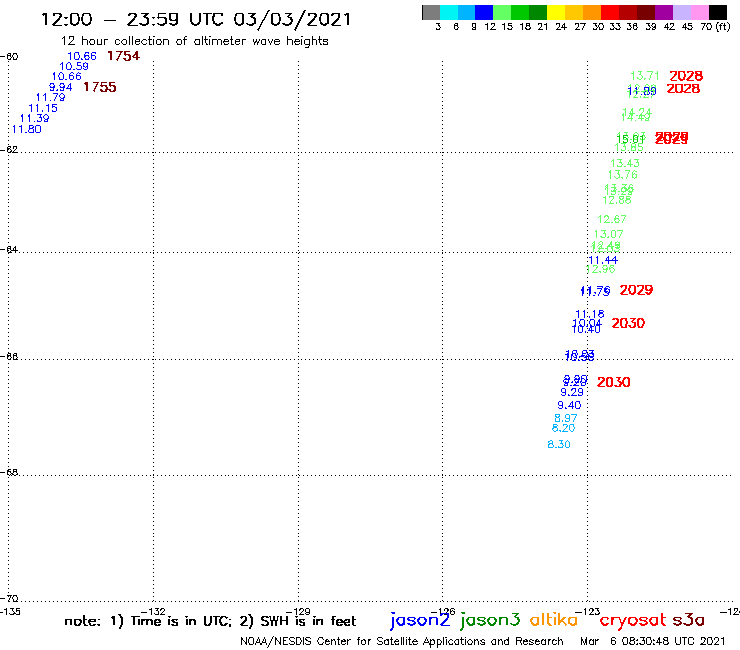Click the pink swatch in the color legend
740x650 pixels.
[700, 12]
